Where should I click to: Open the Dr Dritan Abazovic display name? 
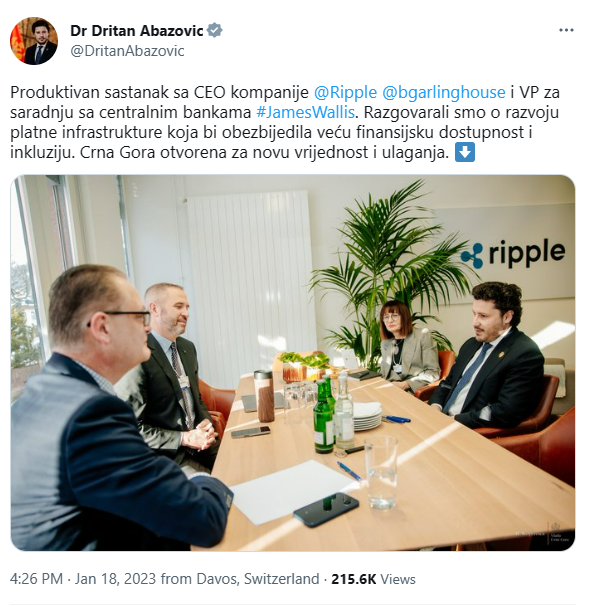(137, 31)
